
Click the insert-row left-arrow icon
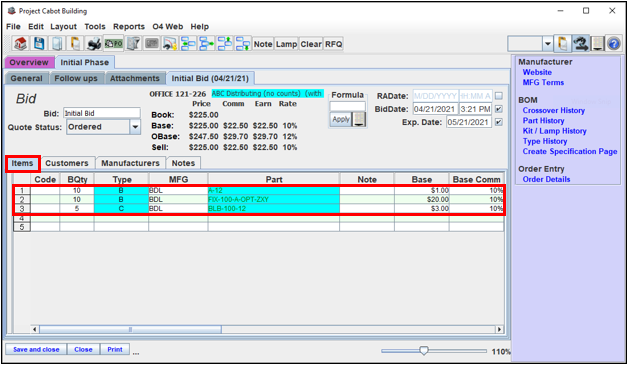pyautogui.click(x=188, y=43)
